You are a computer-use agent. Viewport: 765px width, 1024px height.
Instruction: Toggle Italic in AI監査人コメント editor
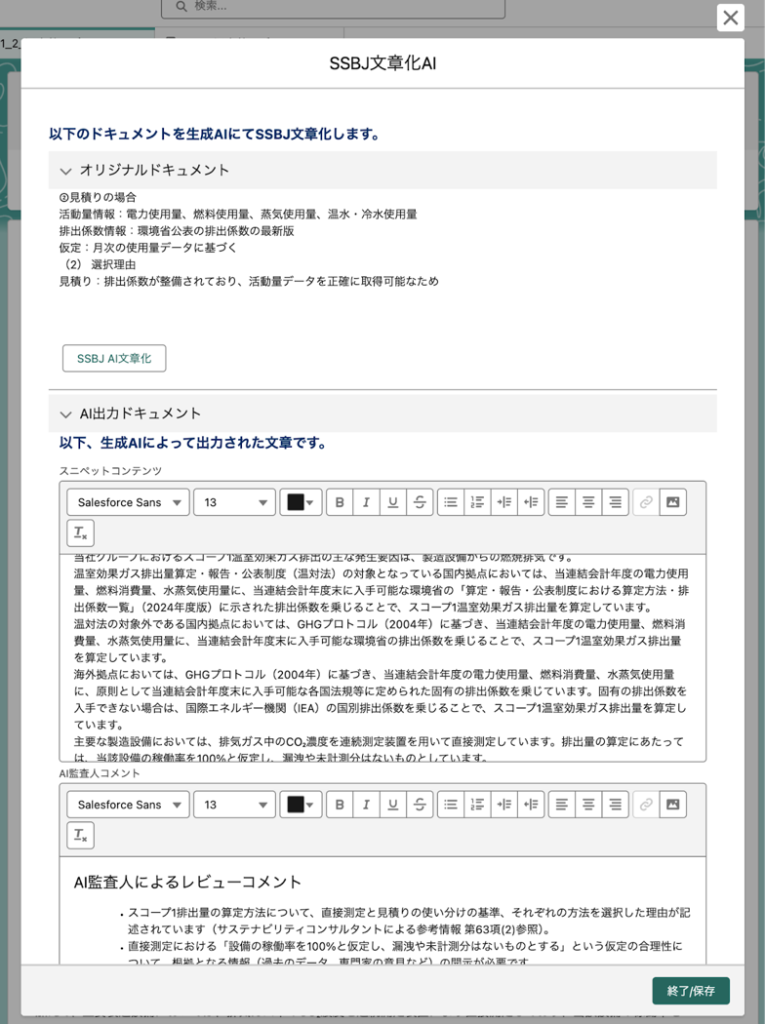pyautogui.click(x=366, y=805)
